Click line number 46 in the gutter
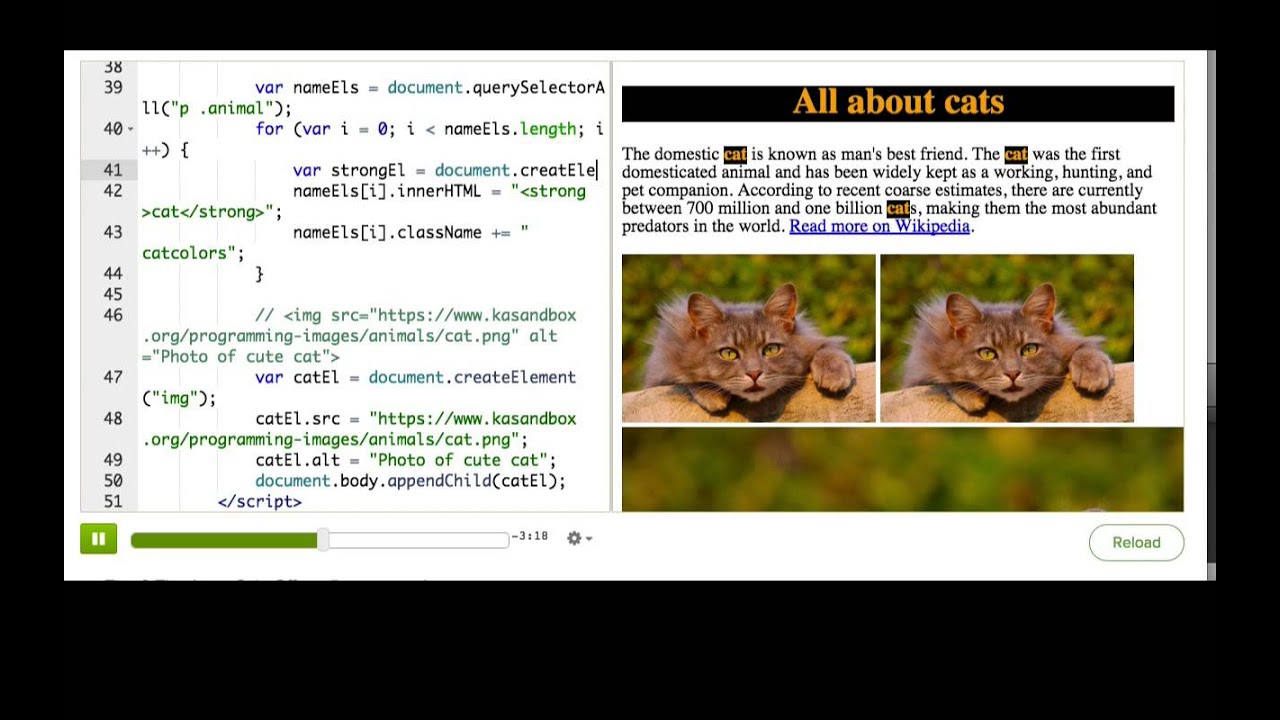 click(112, 315)
